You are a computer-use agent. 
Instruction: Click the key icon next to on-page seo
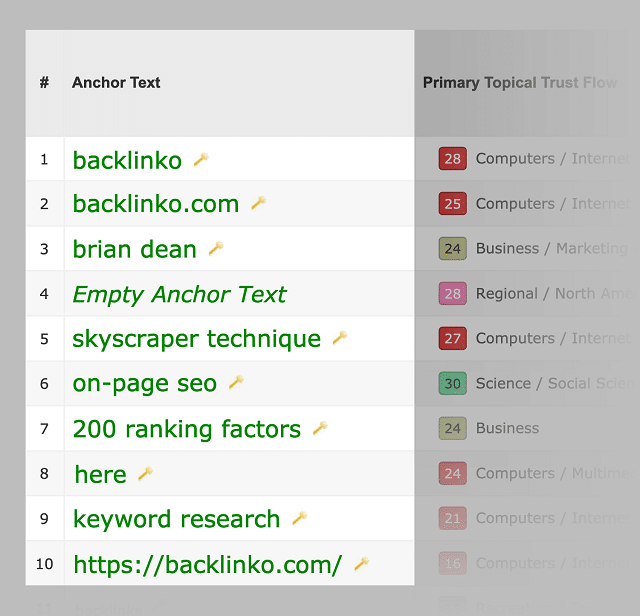236,382
